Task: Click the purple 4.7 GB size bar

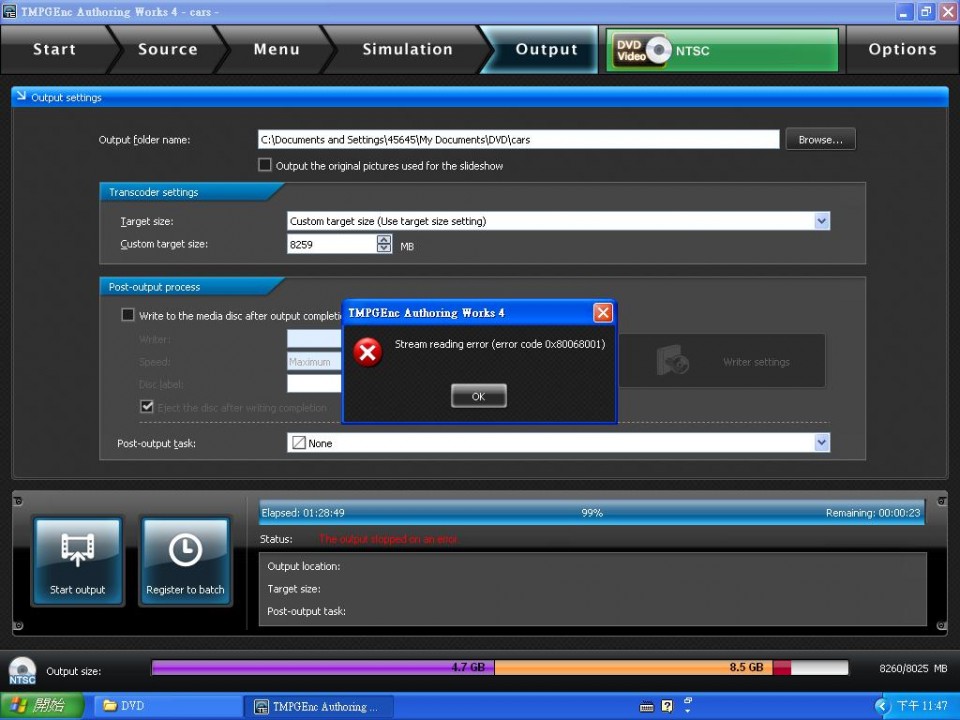Action: pos(323,667)
